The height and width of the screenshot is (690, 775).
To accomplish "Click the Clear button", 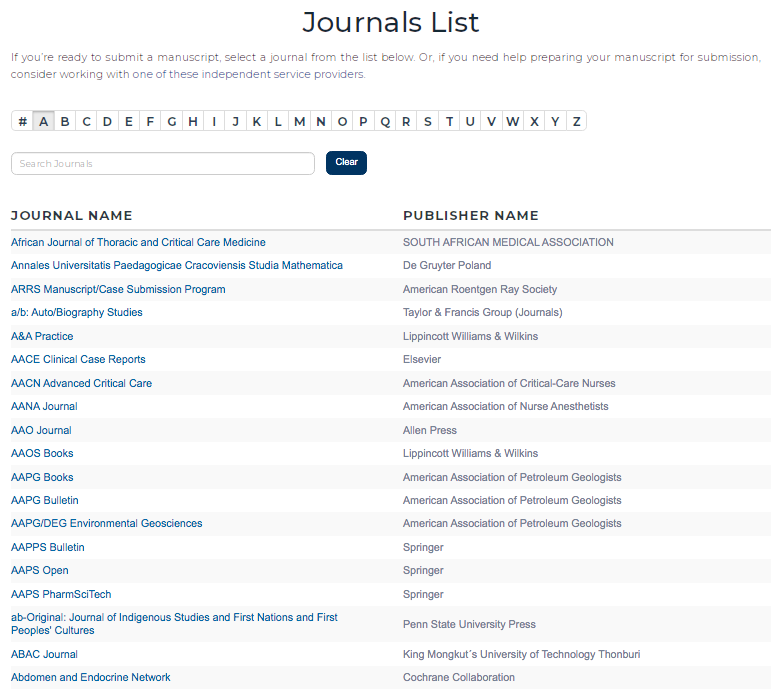I will (346, 163).
